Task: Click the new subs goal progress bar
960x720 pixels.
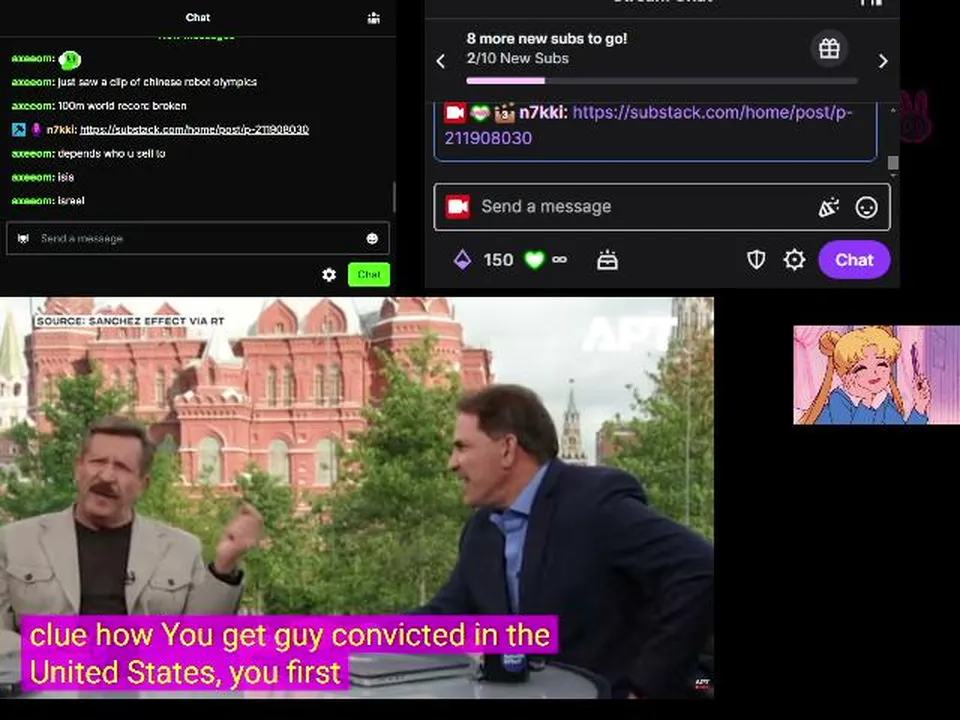Action: tap(662, 81)
